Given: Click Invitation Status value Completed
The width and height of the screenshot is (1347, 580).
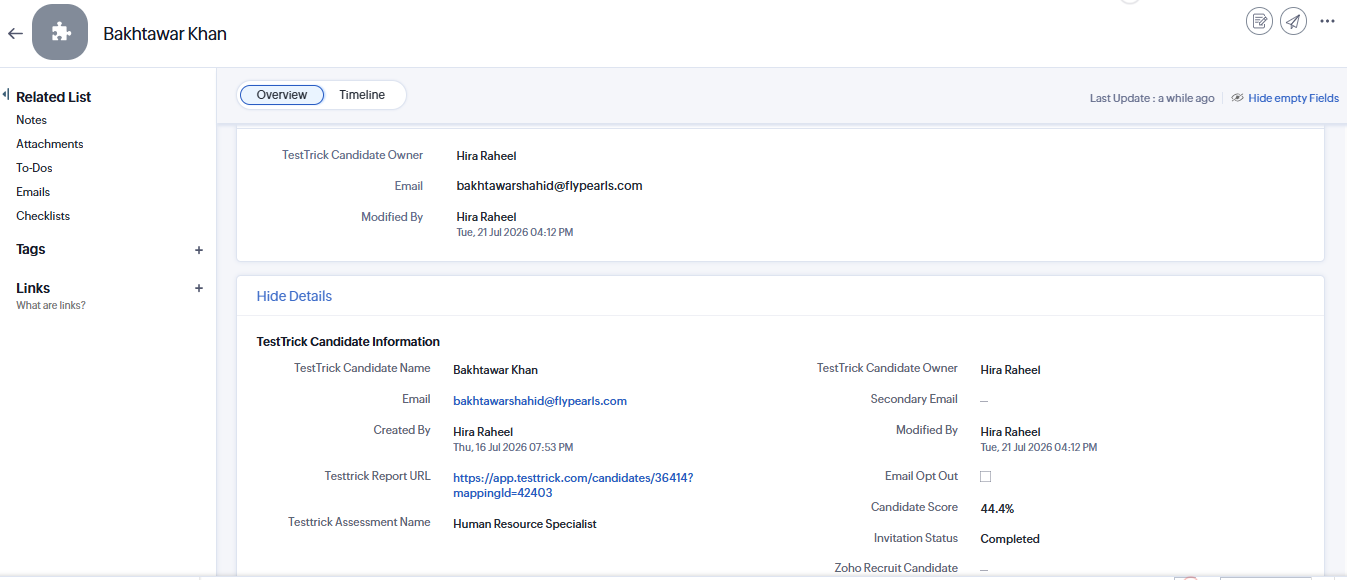Looking at the screenshot, I should 1010,539.
